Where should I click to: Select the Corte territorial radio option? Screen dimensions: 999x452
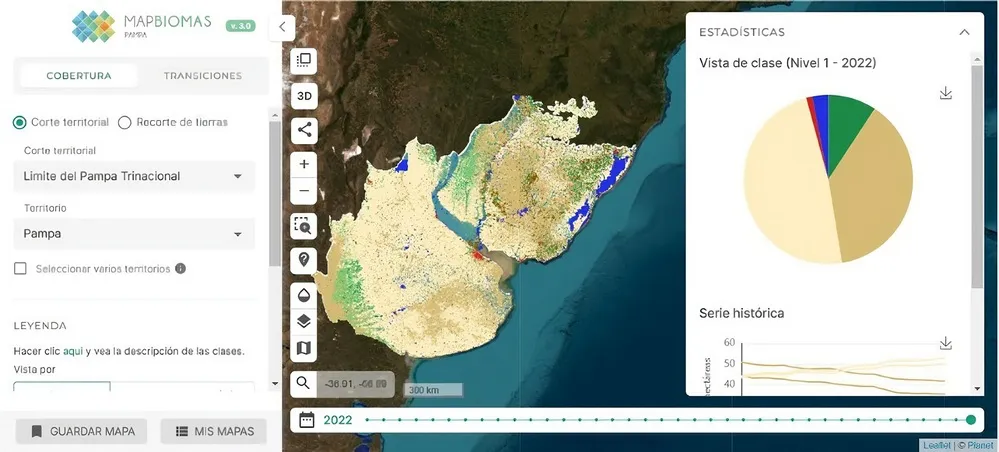(x=19, y=122)
